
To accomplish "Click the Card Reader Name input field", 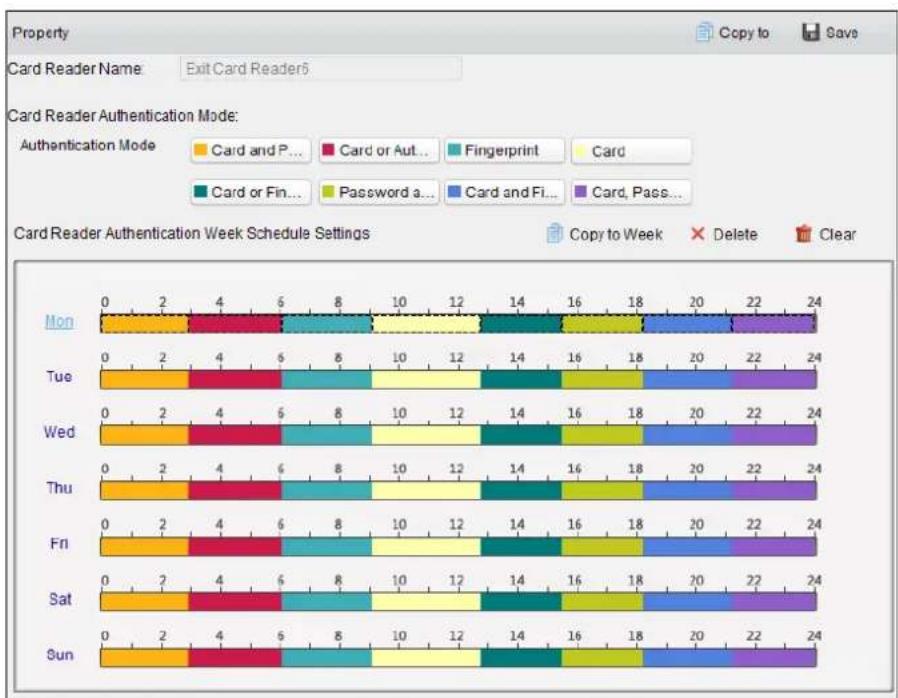I will click(321, 69).
